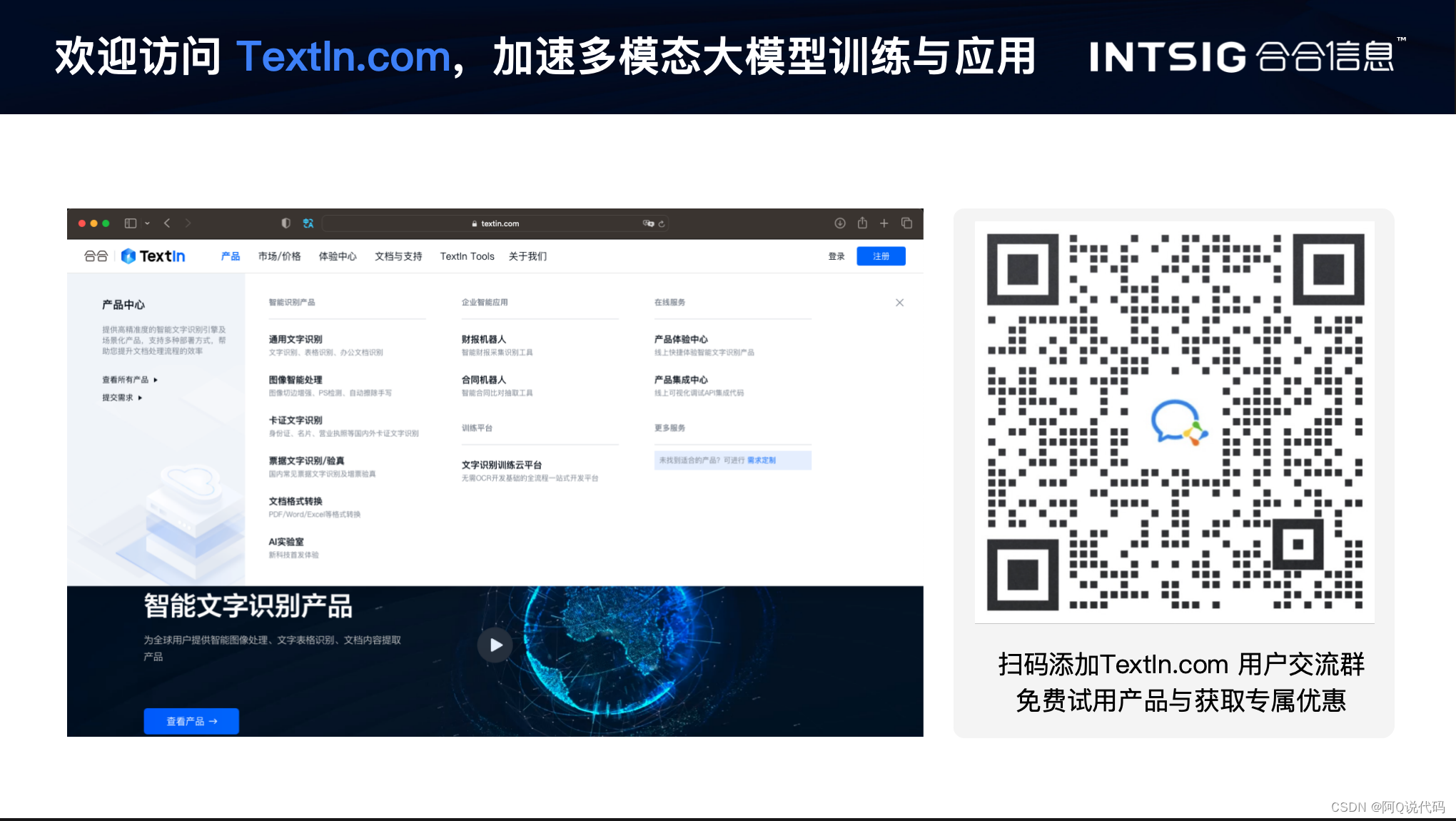The image size is (1456, 821).
Task: Open the 产品 navigation menu
Action: tap(230, 256)
